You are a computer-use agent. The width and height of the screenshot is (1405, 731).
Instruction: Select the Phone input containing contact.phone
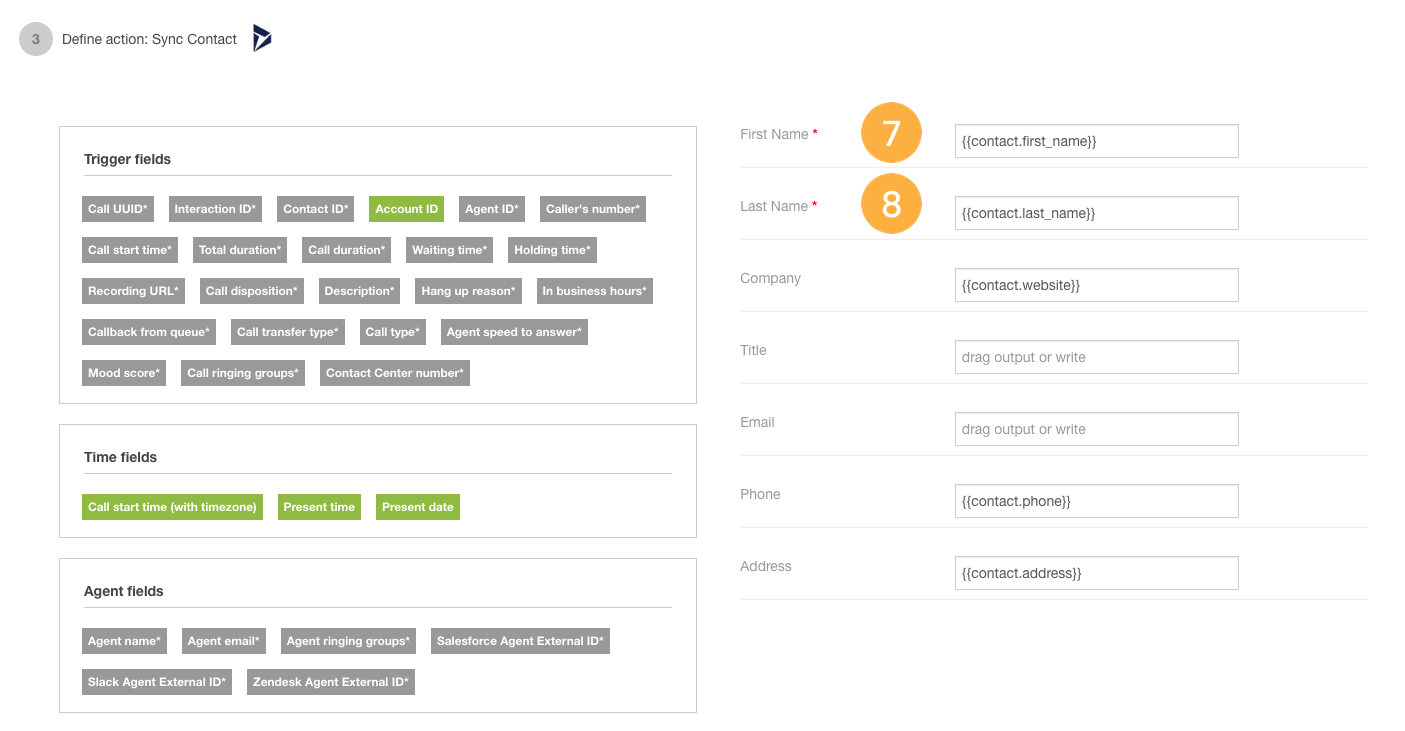[1097, 501]
